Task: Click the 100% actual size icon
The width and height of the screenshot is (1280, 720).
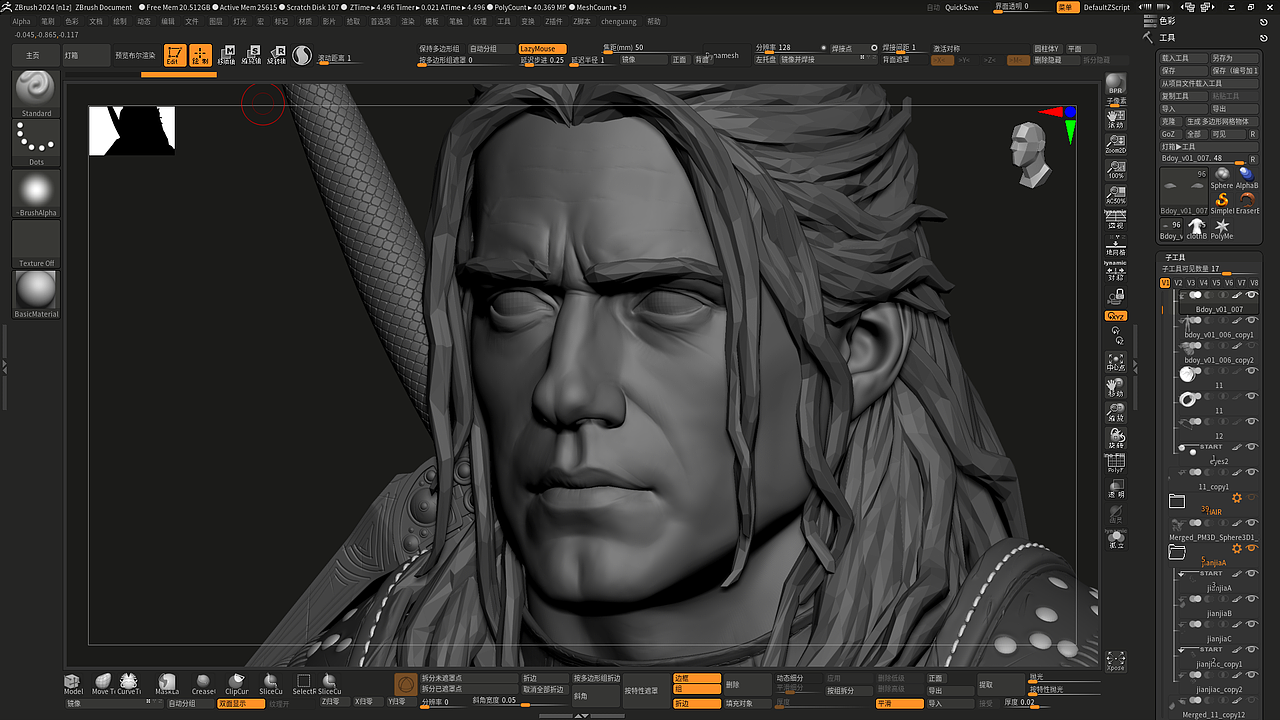Action: tap(1116, 169)
